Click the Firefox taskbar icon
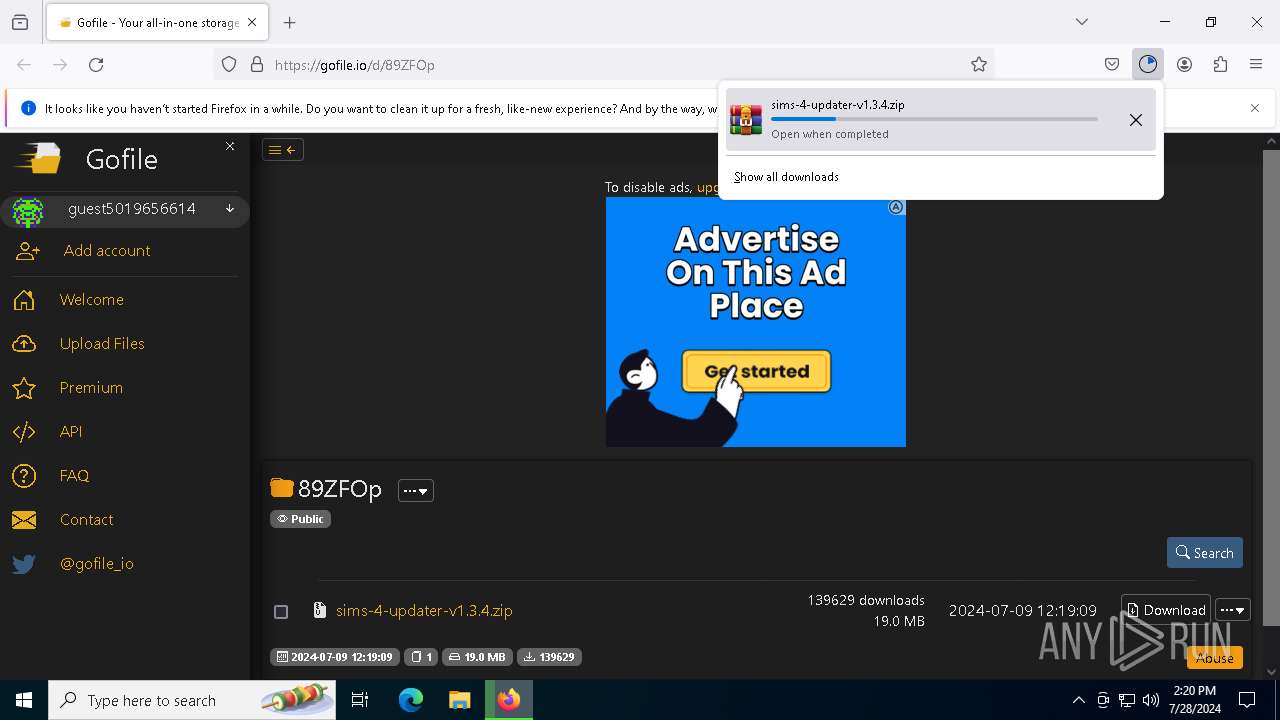The image size is (1280, 720). click(x=509, y=700)
